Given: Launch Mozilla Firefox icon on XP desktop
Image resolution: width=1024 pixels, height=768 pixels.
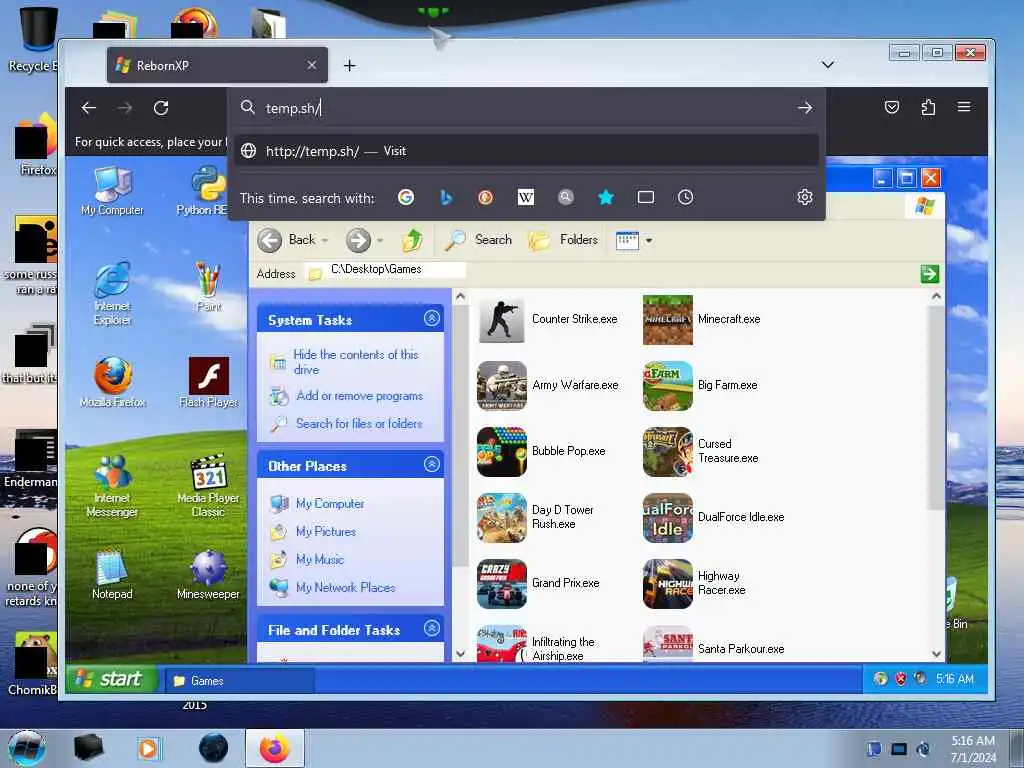Looking at the screenshot, I should click(112, 382).
